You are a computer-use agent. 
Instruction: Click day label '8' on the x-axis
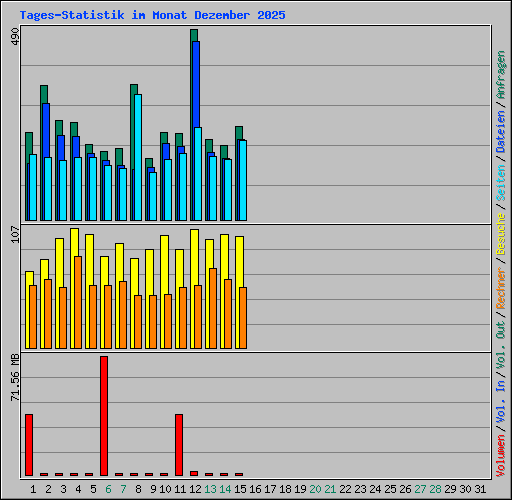pyautogui.click(x=138, y=489)
